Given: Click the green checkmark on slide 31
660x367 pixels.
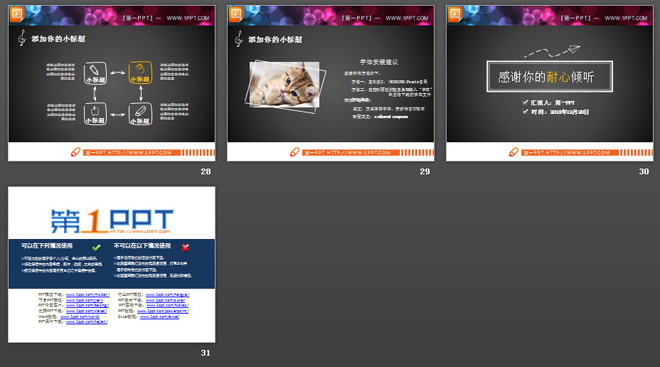Looking at the screenshot, I should click(x=96, y=247).
